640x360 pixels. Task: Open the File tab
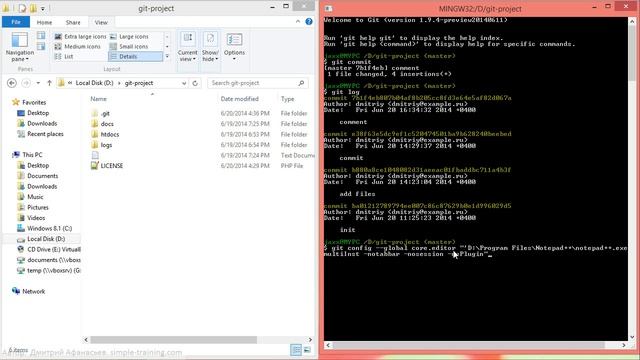pos(16,22)
